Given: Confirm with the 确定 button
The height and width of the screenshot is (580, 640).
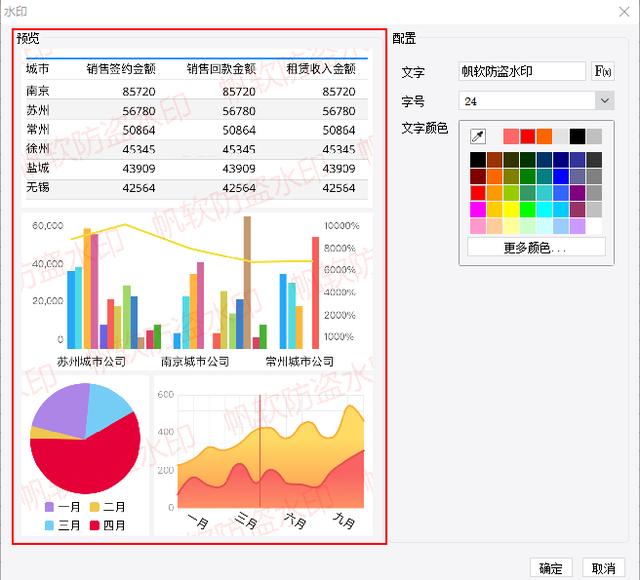Looking at the screenshot, I should pos(551,568).
